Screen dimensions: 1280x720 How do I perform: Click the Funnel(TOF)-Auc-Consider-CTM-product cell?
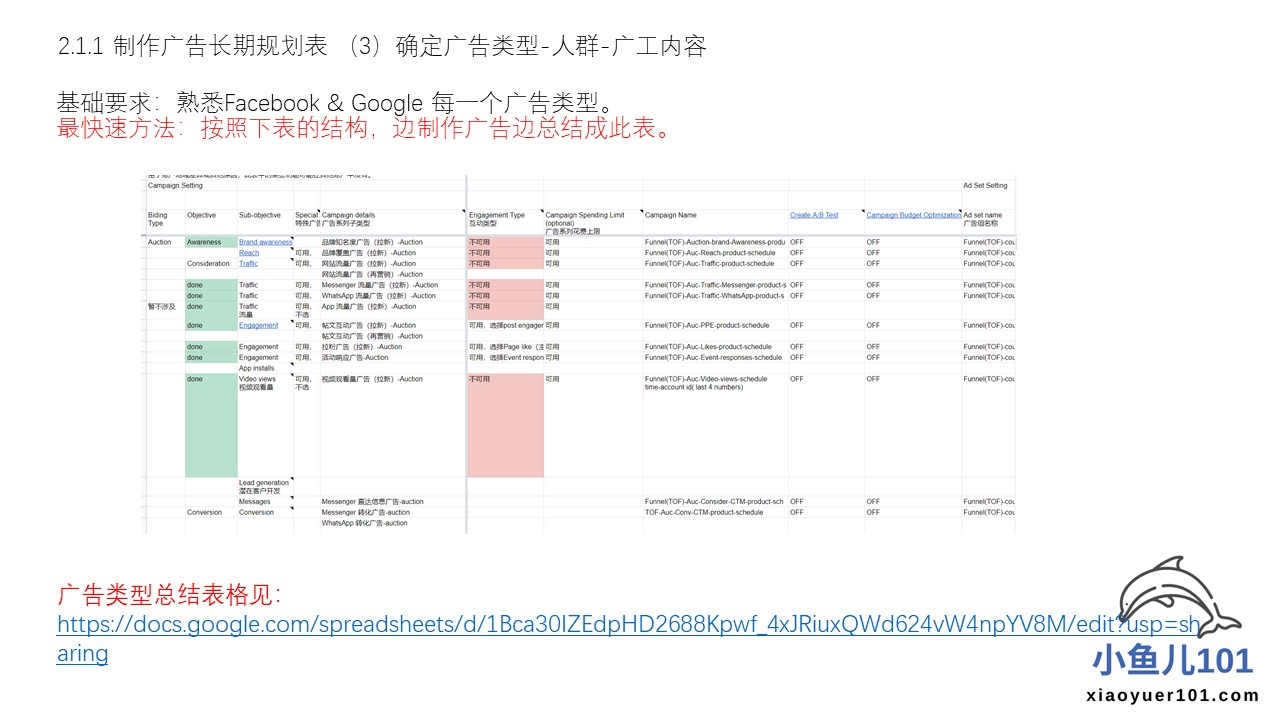(716, 502)
